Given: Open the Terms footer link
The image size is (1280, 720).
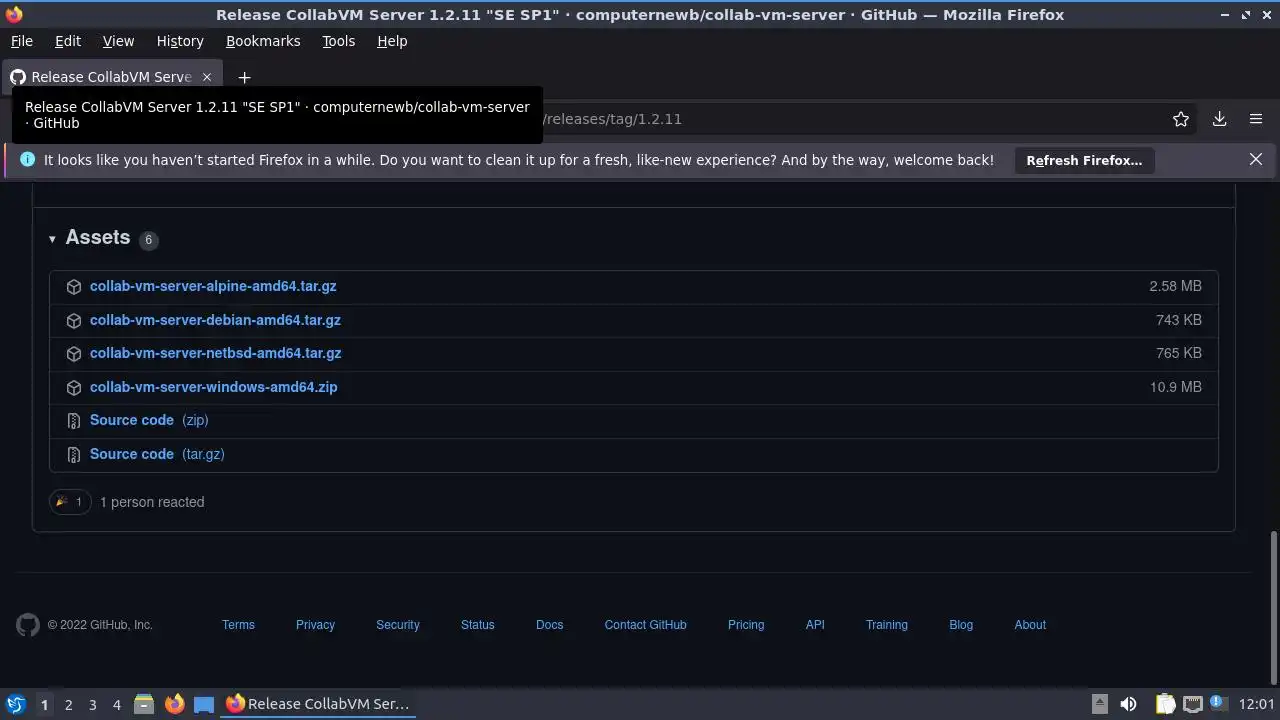Looking at the screenshot, I should click(x=238, y=625).
